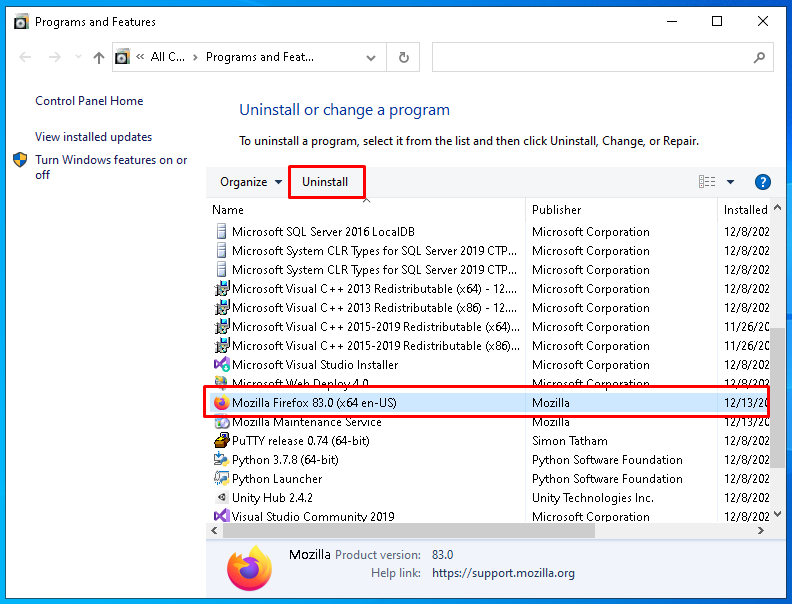Open address bar history dropdown
The width and height of the screenshot is (792, 604).
(x=371, y=58)
